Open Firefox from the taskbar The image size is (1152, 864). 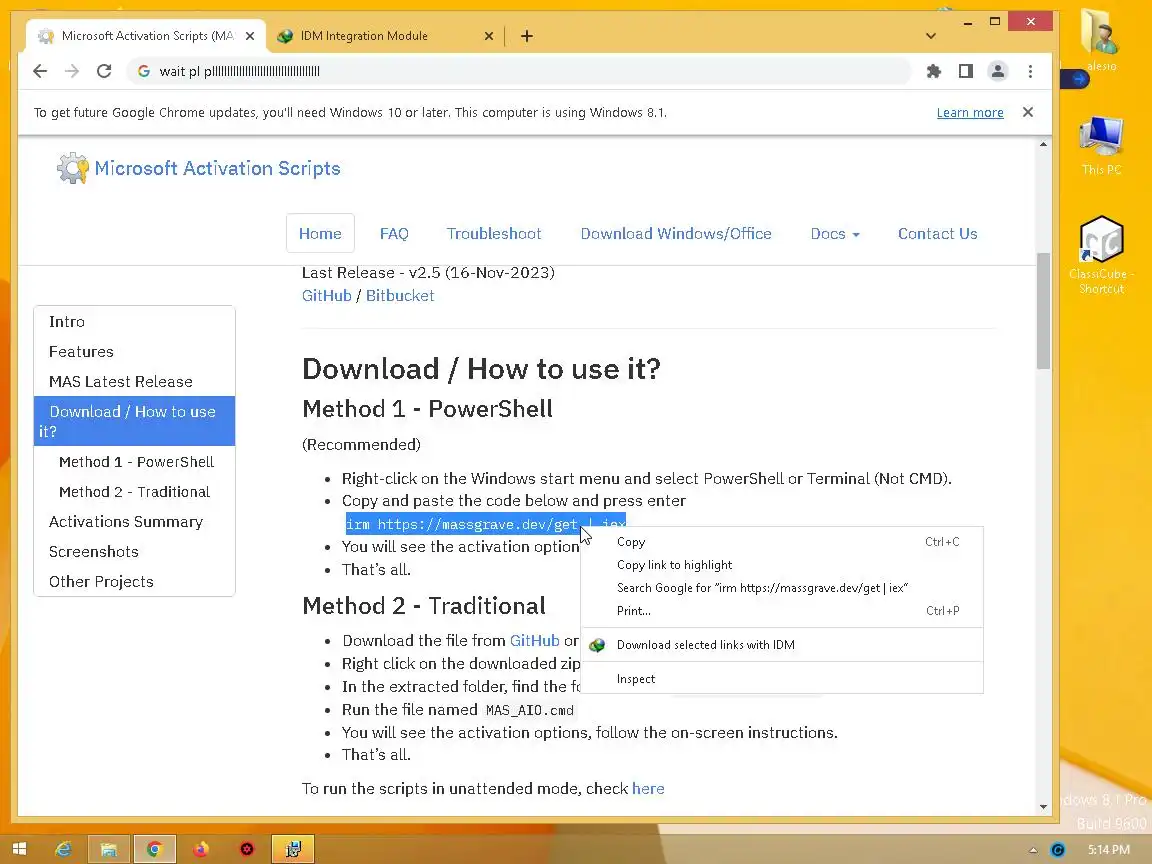click(x=201, y=849)
